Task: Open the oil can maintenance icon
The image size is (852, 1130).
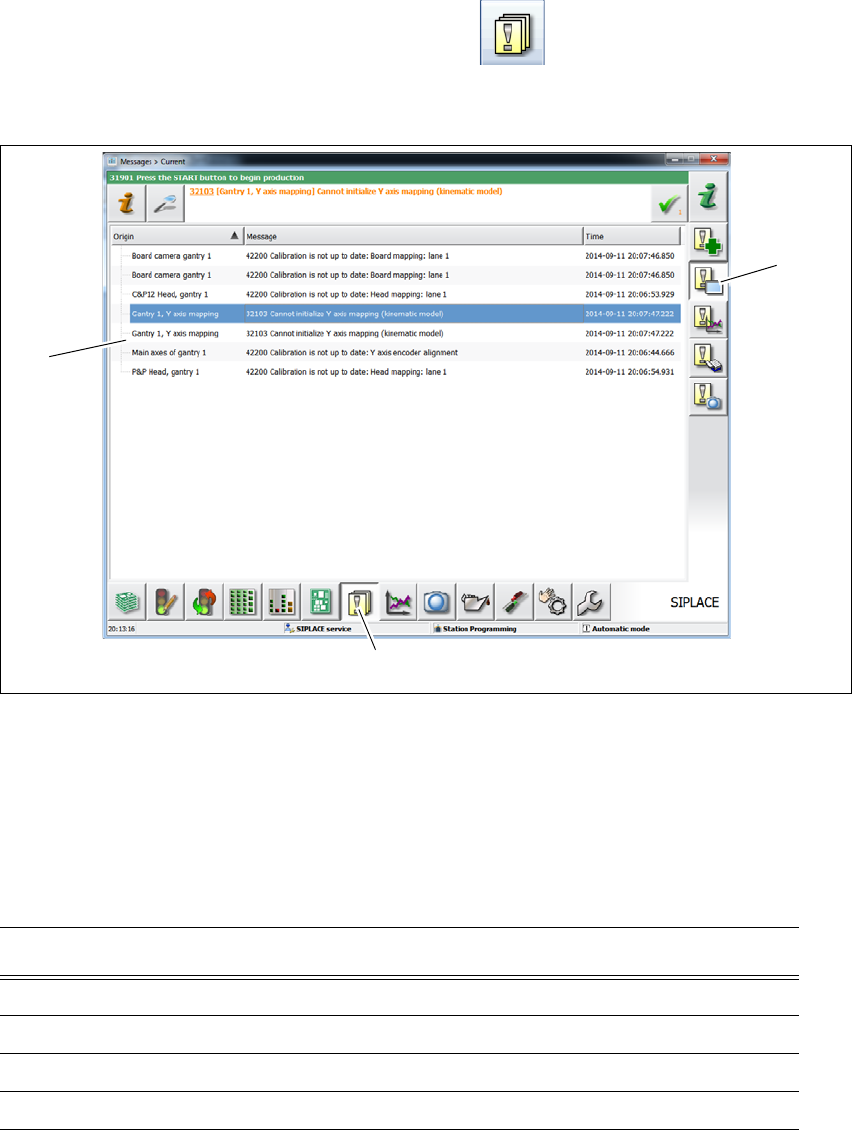Action: click(x=476, y=602)
